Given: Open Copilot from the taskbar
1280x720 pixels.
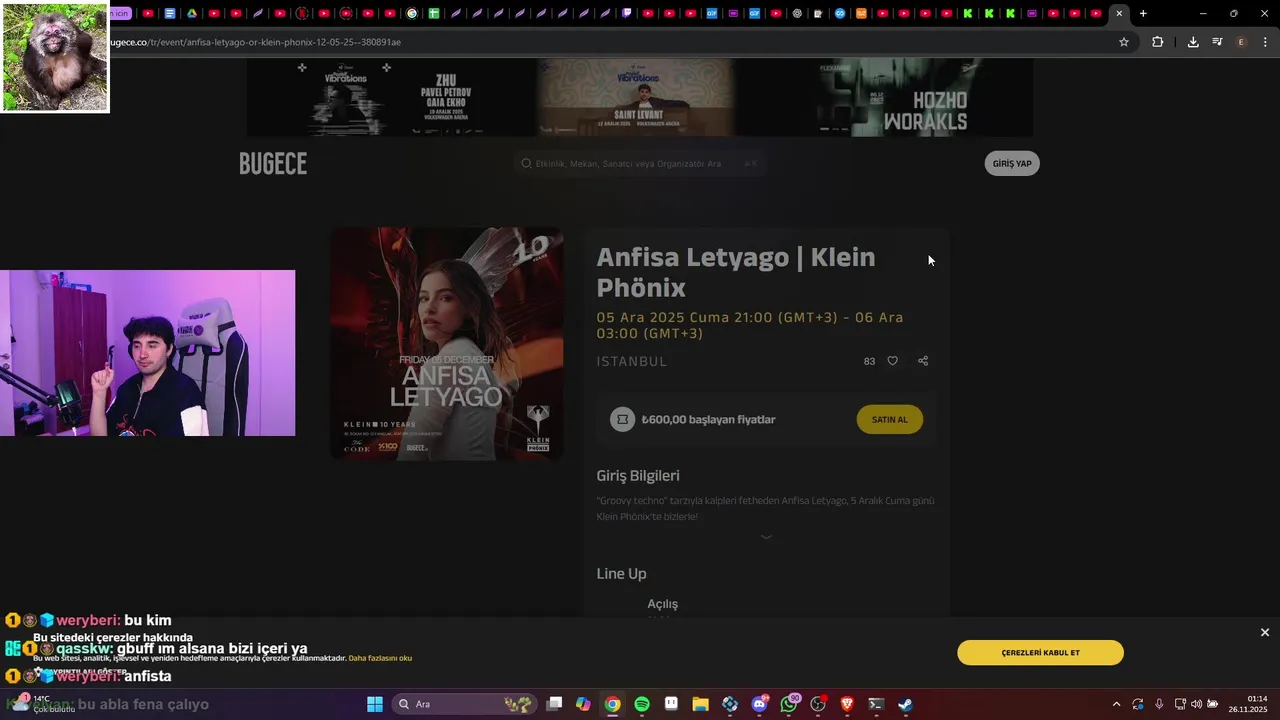Looking at the screenshot, I should (x=583, y=704).
